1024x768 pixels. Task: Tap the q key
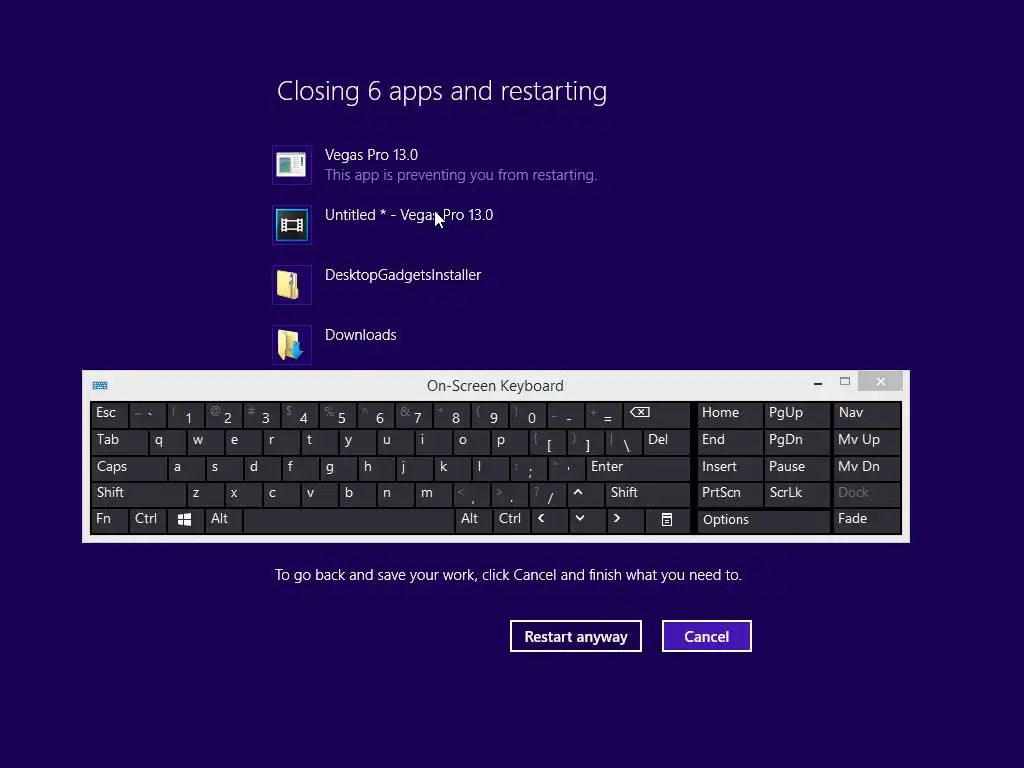click(167, 441)
